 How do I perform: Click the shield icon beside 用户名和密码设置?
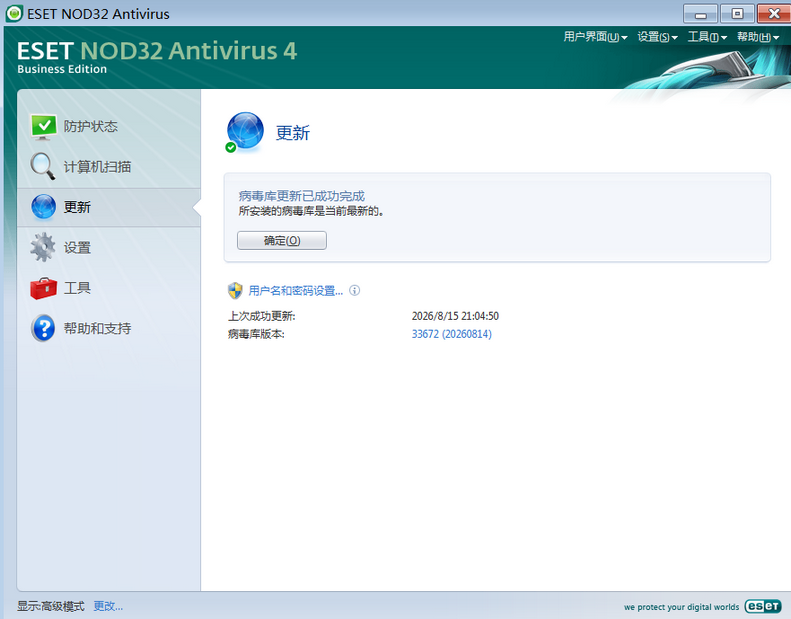click(235, 291)
